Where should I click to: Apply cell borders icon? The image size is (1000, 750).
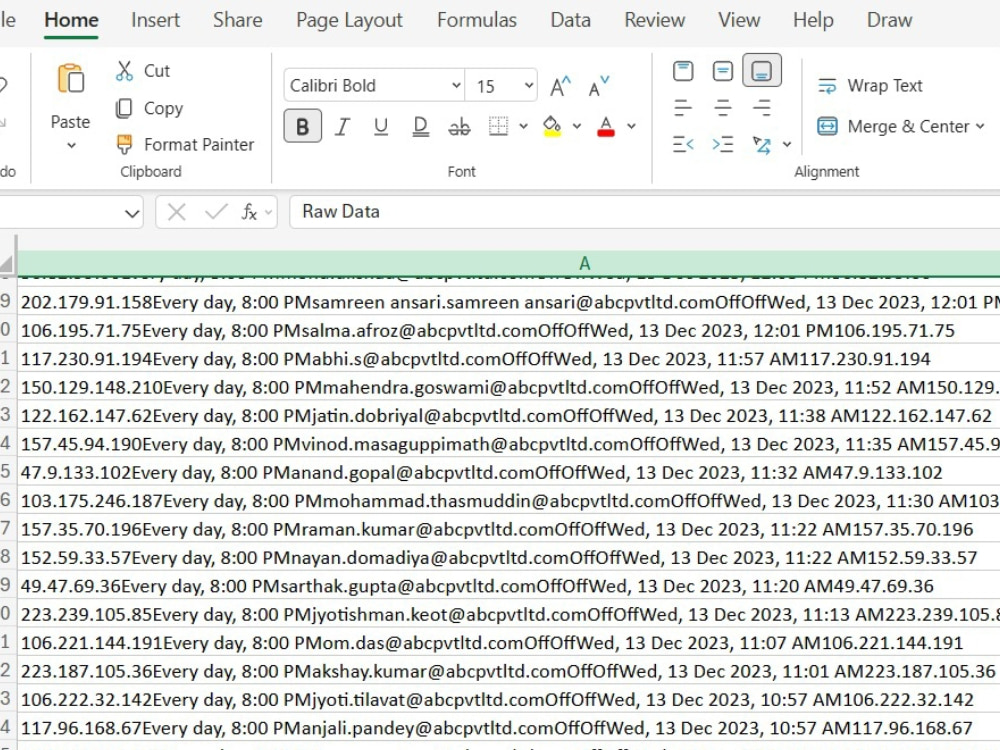click(x=499, y=126)
